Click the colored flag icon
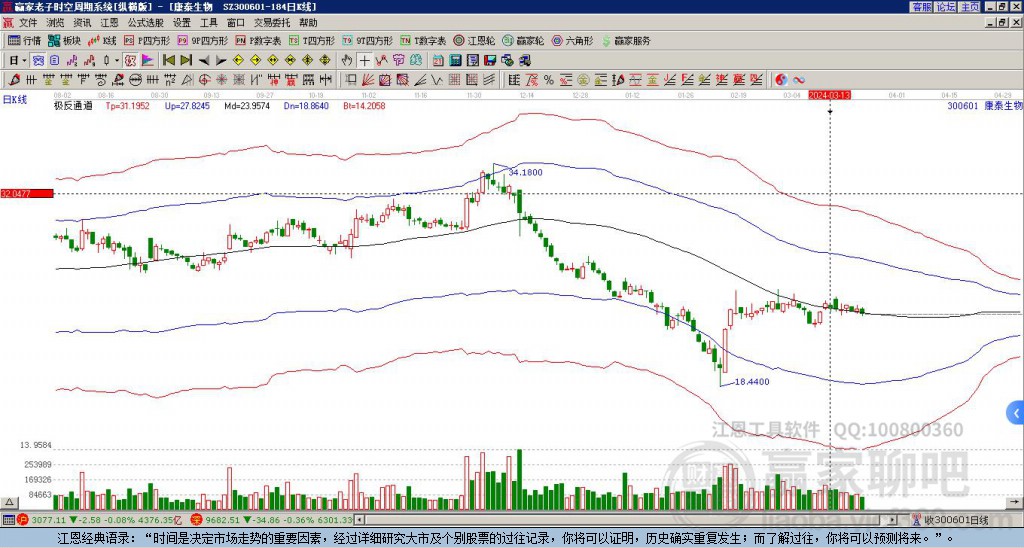This screenshot has width=1024, height=548. pyautogui.click(x=148, y=61)
